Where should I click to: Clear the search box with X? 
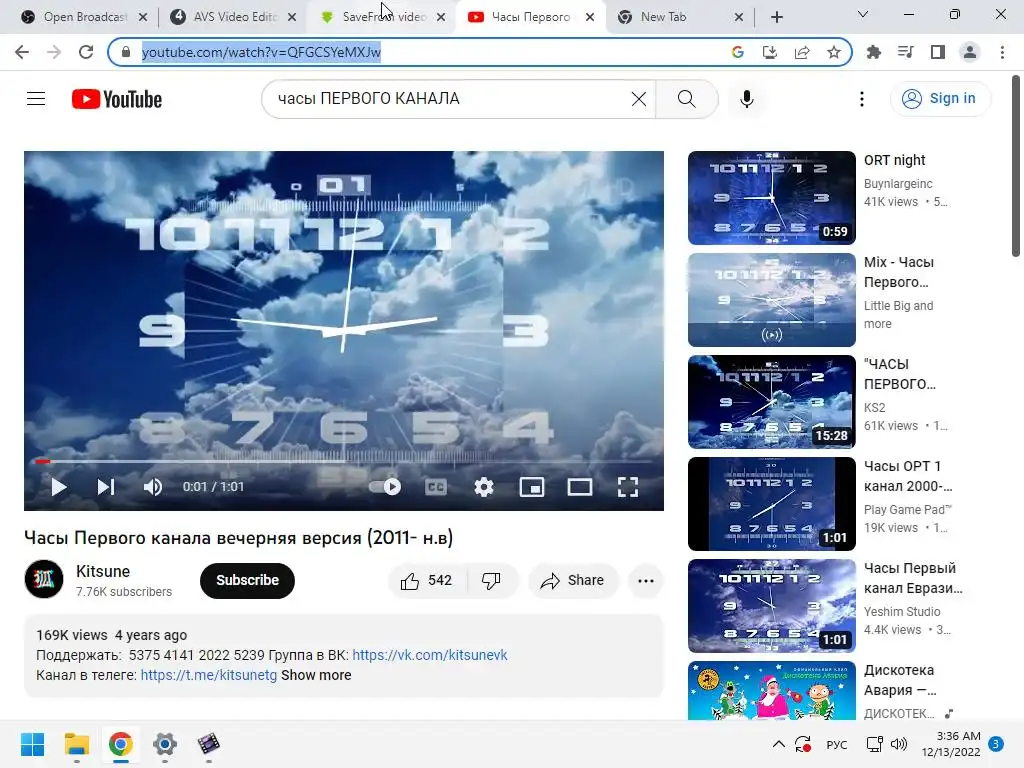point(639,99)
